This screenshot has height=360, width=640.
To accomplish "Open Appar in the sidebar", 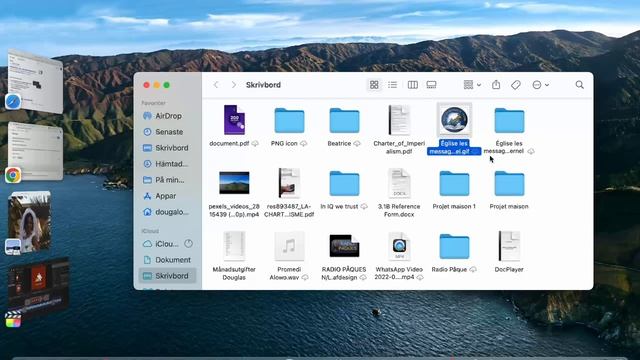I will [x=167, y=196].
